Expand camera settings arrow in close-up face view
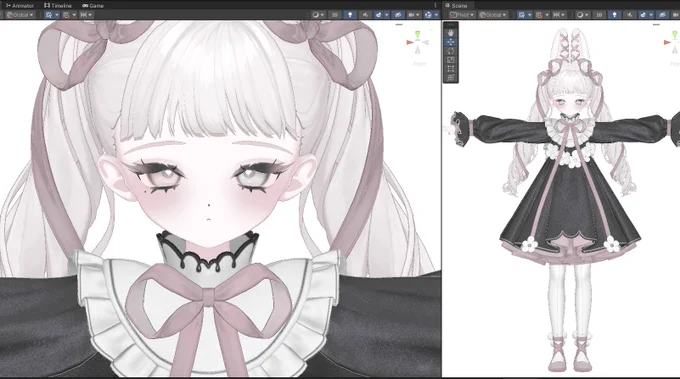Image resolution: width=680 pixels, height=379 pixels. 418,15
